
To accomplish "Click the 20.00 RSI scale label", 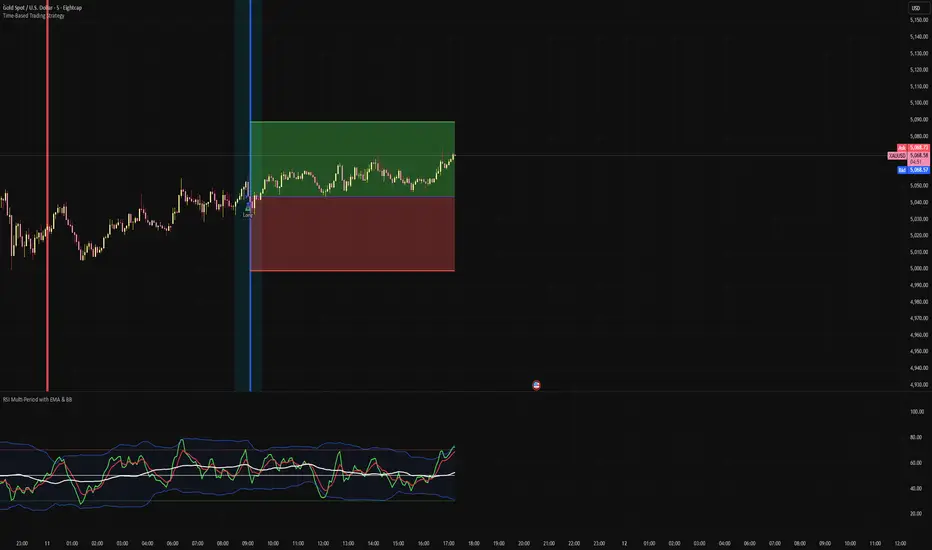I will (x=916, y=514).
